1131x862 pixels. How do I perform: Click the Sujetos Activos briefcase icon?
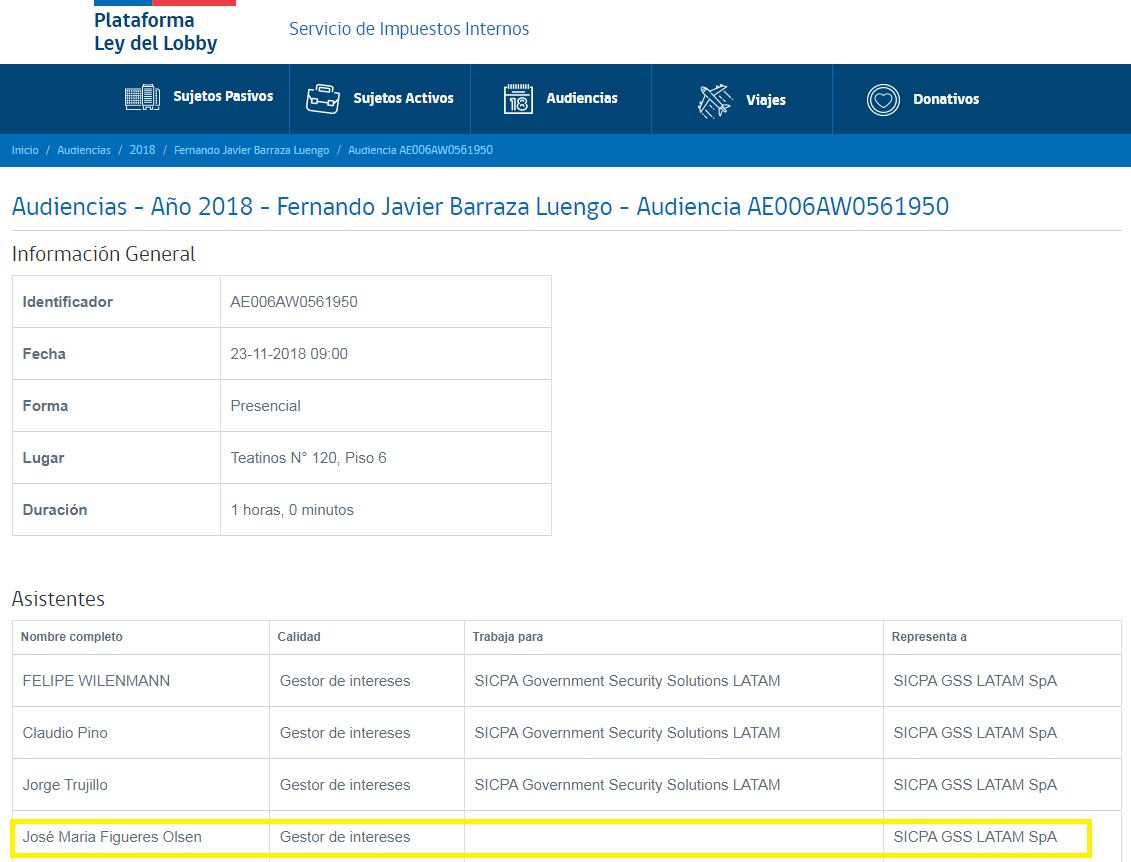(x=323, y=99)
